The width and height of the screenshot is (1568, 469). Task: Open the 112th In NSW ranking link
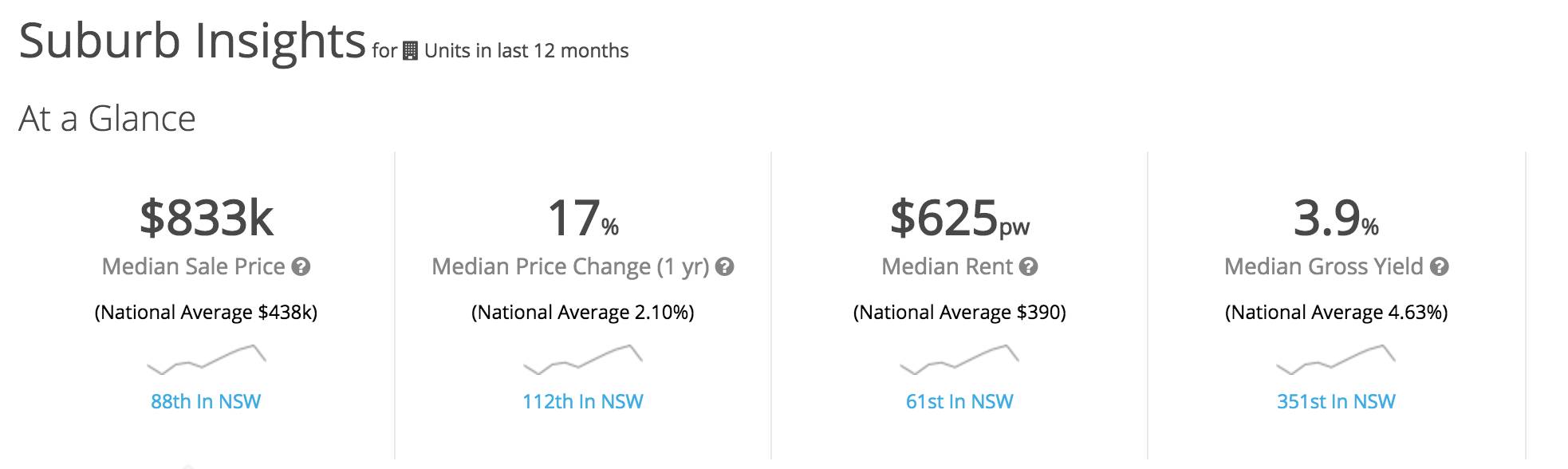(x=582, y=401)
